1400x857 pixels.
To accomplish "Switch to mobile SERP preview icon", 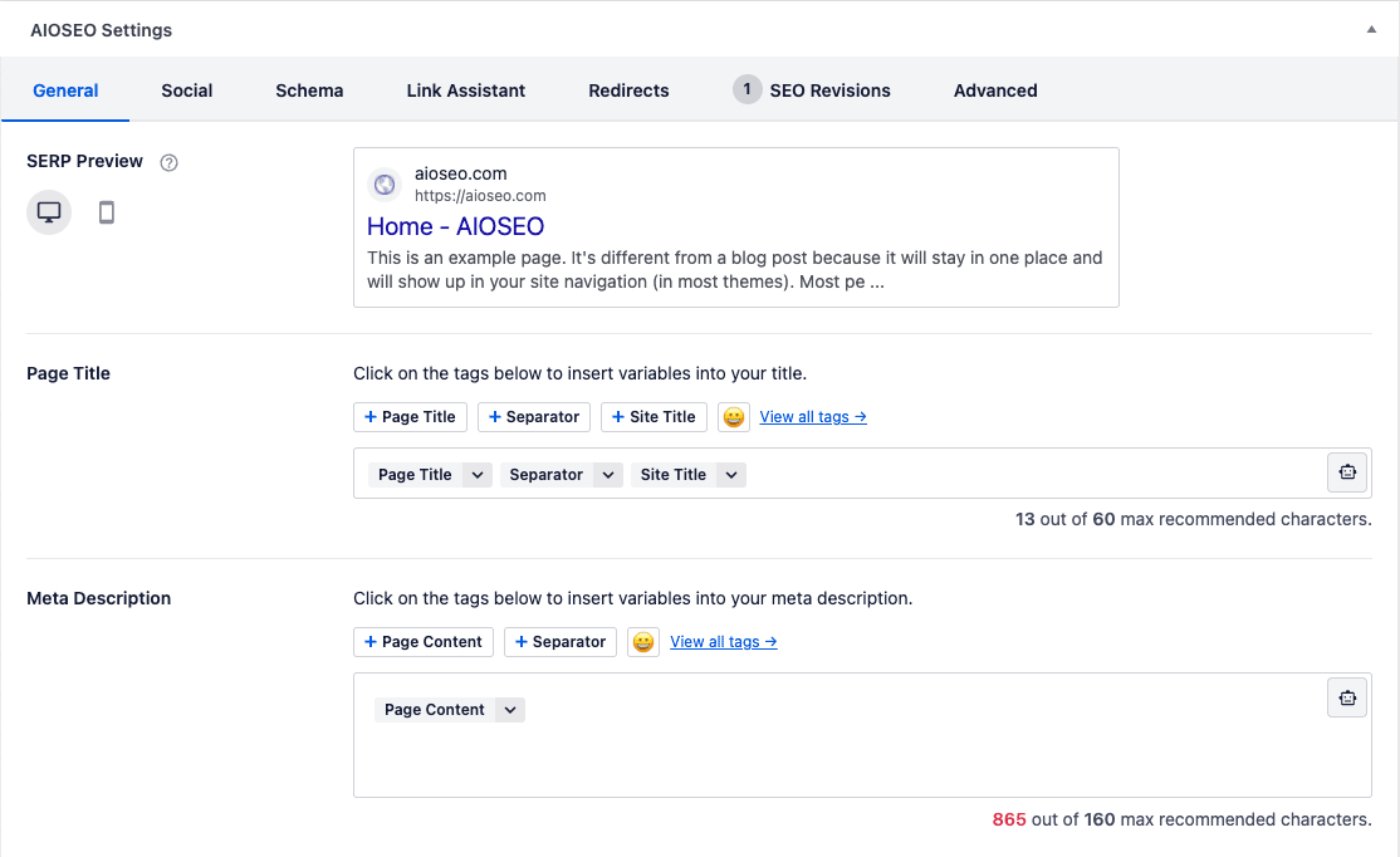I will point(106,212).
